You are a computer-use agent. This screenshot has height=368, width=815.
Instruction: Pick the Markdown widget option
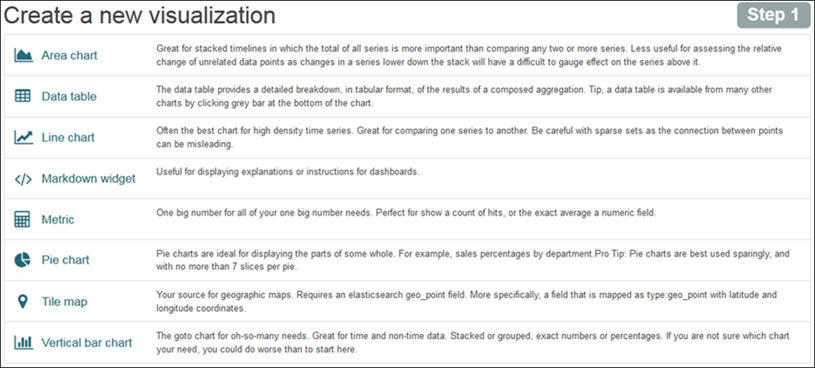coord(88,179)
